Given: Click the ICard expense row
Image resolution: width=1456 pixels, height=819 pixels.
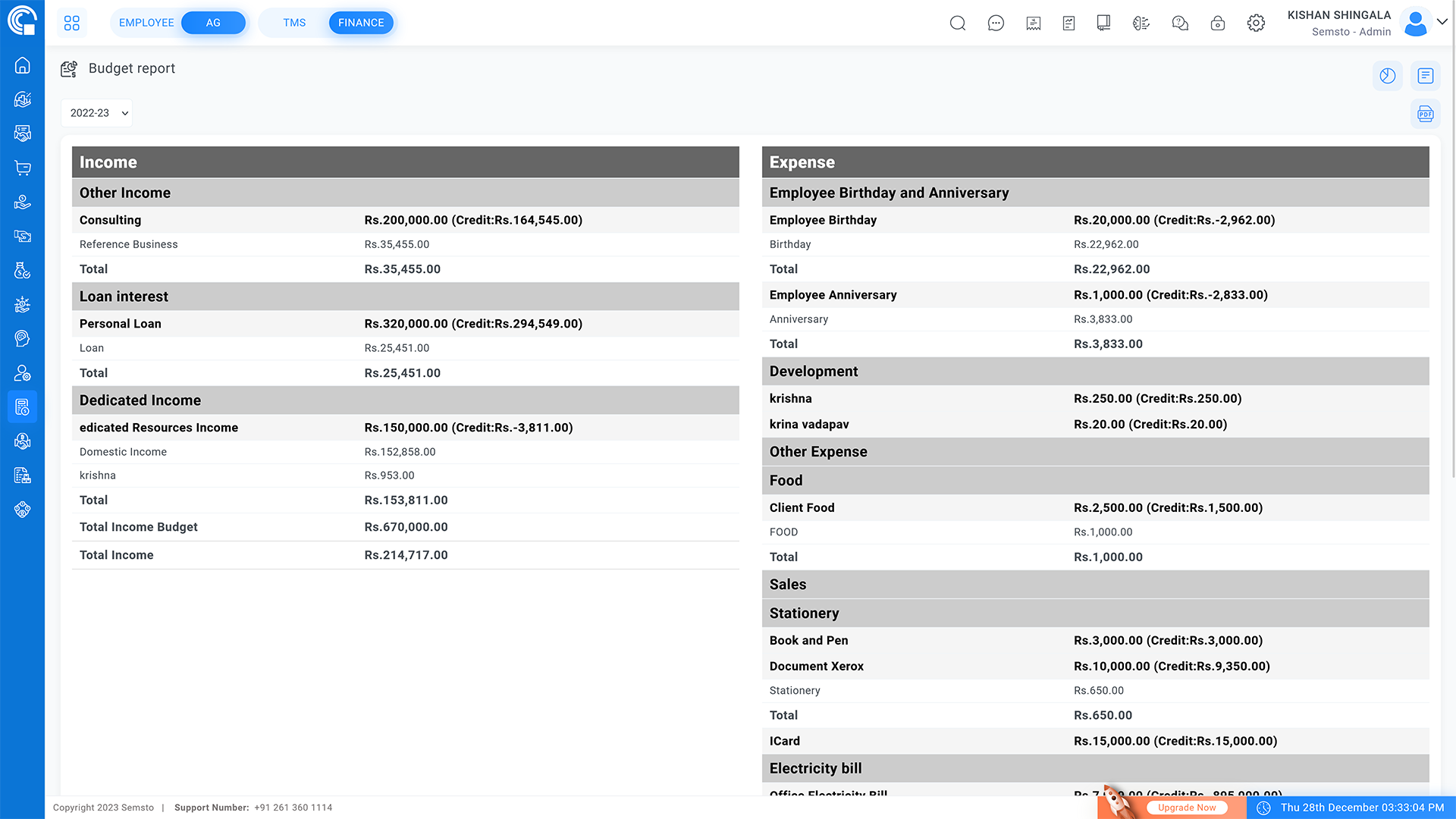Looking at the screenshot, I should coord(1096,742).
